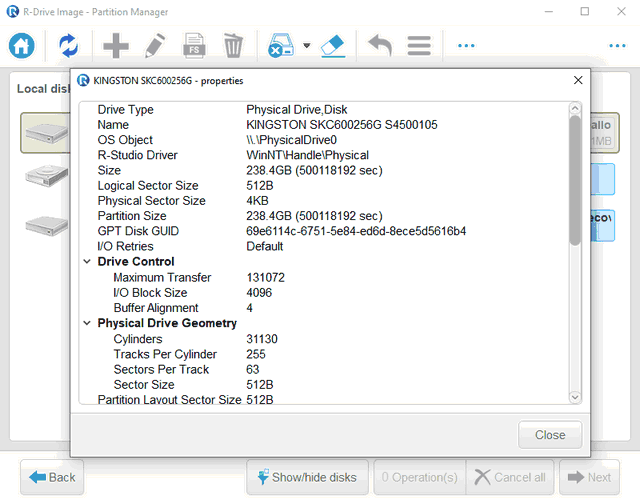Click the Next button
640x504 pixels.
pyautogui.click(x=589, y=477)
